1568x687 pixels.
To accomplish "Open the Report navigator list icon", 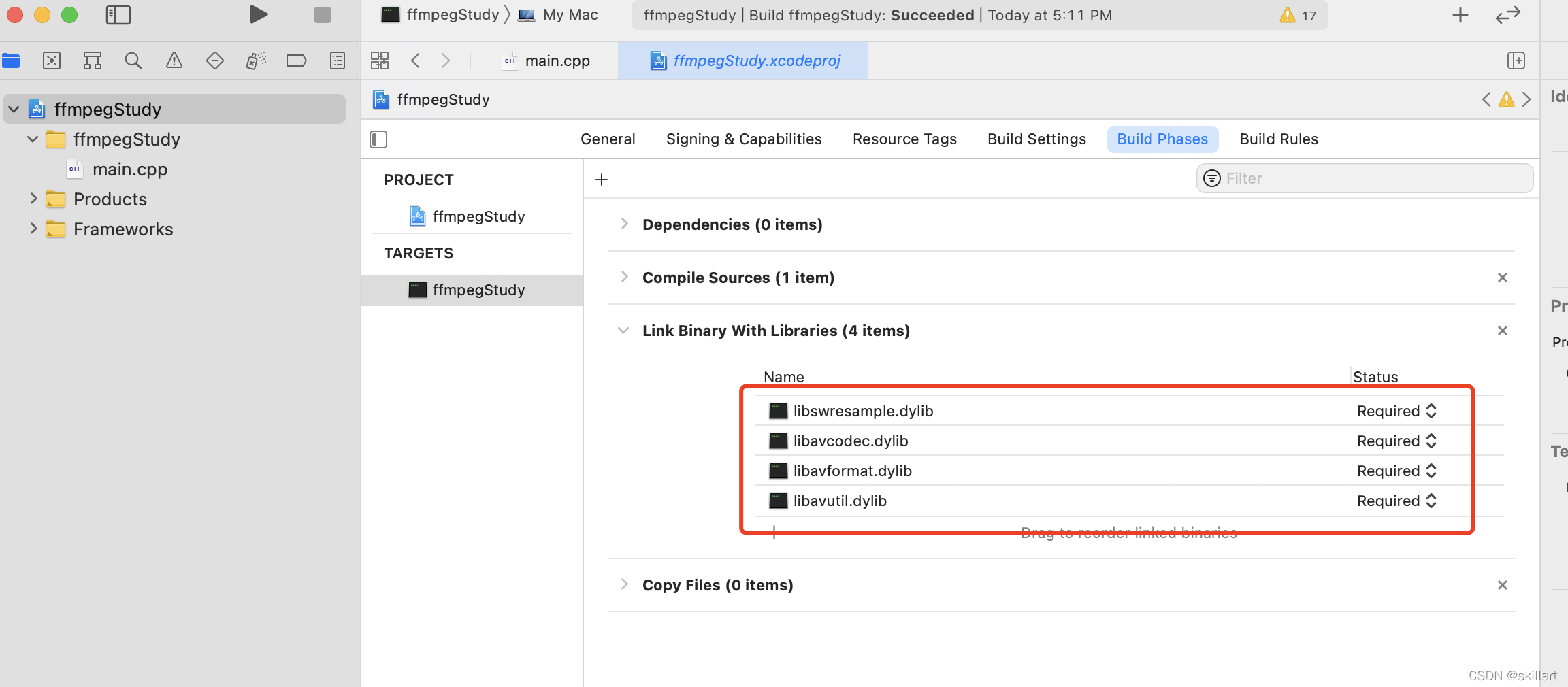I will click(338, 61).
